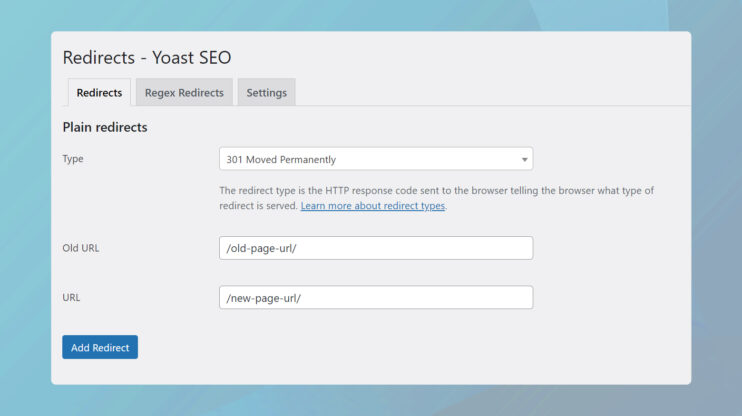Image resolution: width=742 pixels, height=416 pixels.
Task: Click the 'Type' field label
Action: pos(73,158)
